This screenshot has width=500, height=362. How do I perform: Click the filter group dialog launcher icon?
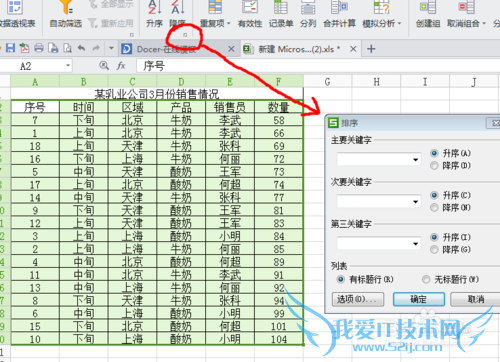[132, 35]
